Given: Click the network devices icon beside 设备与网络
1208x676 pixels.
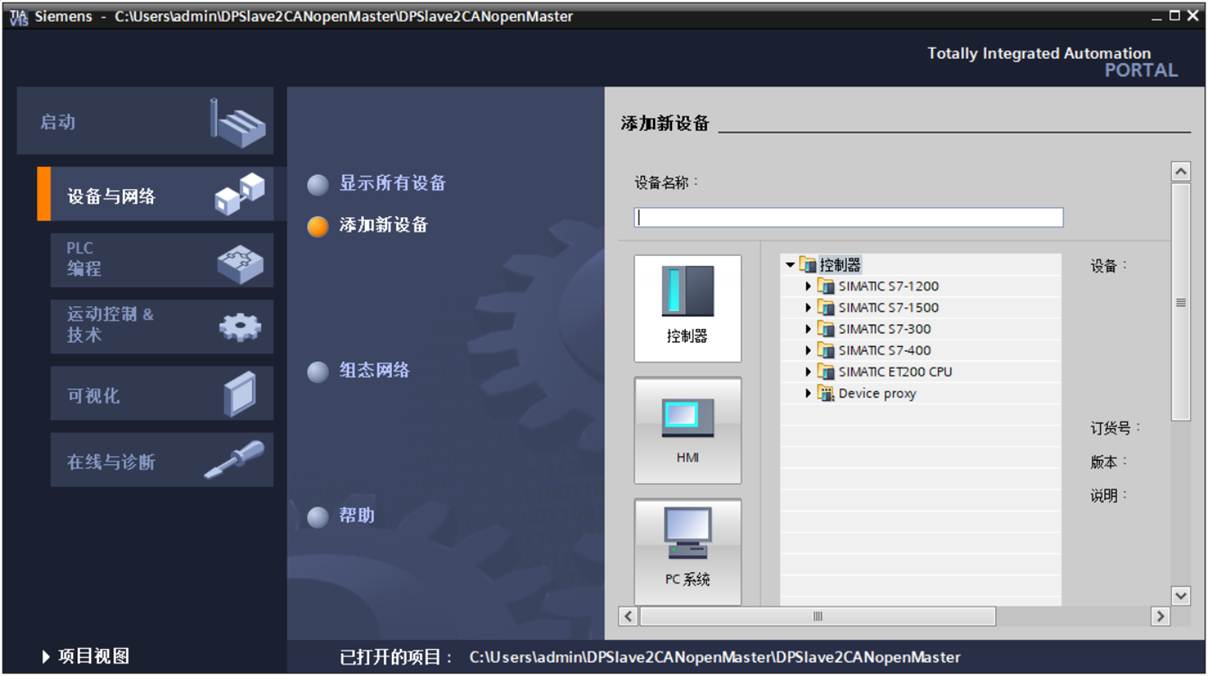Looking at the screenshot, I should click(240, 194).
